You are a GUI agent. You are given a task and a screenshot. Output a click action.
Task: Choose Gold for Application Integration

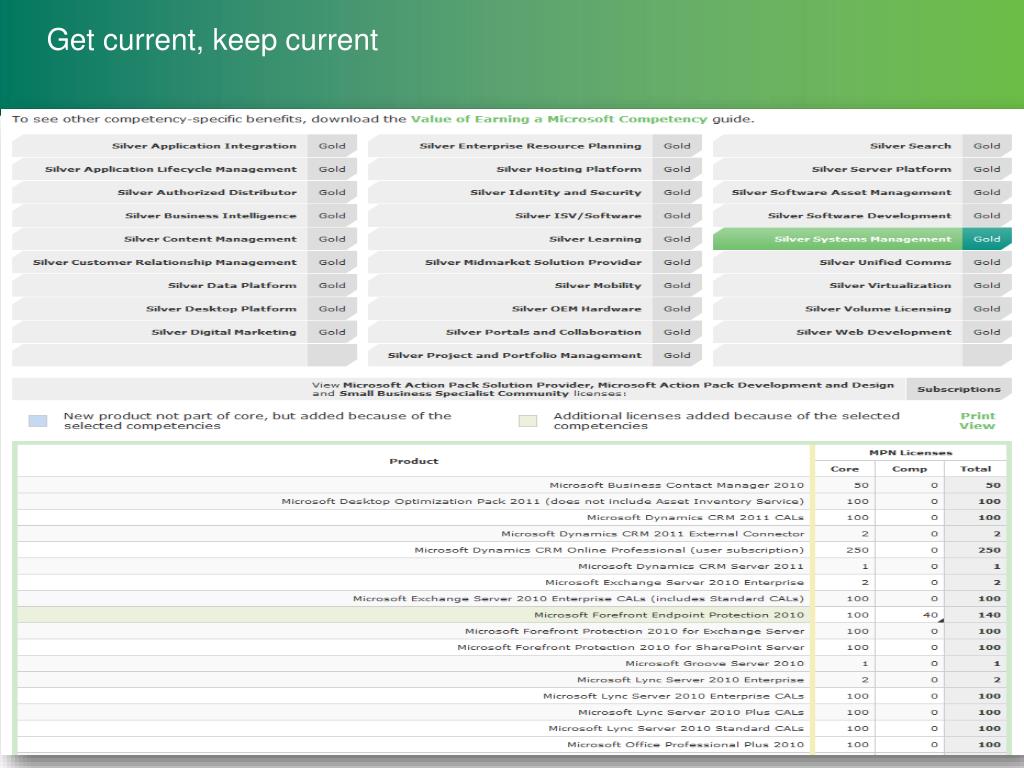[x=332, y=146]
